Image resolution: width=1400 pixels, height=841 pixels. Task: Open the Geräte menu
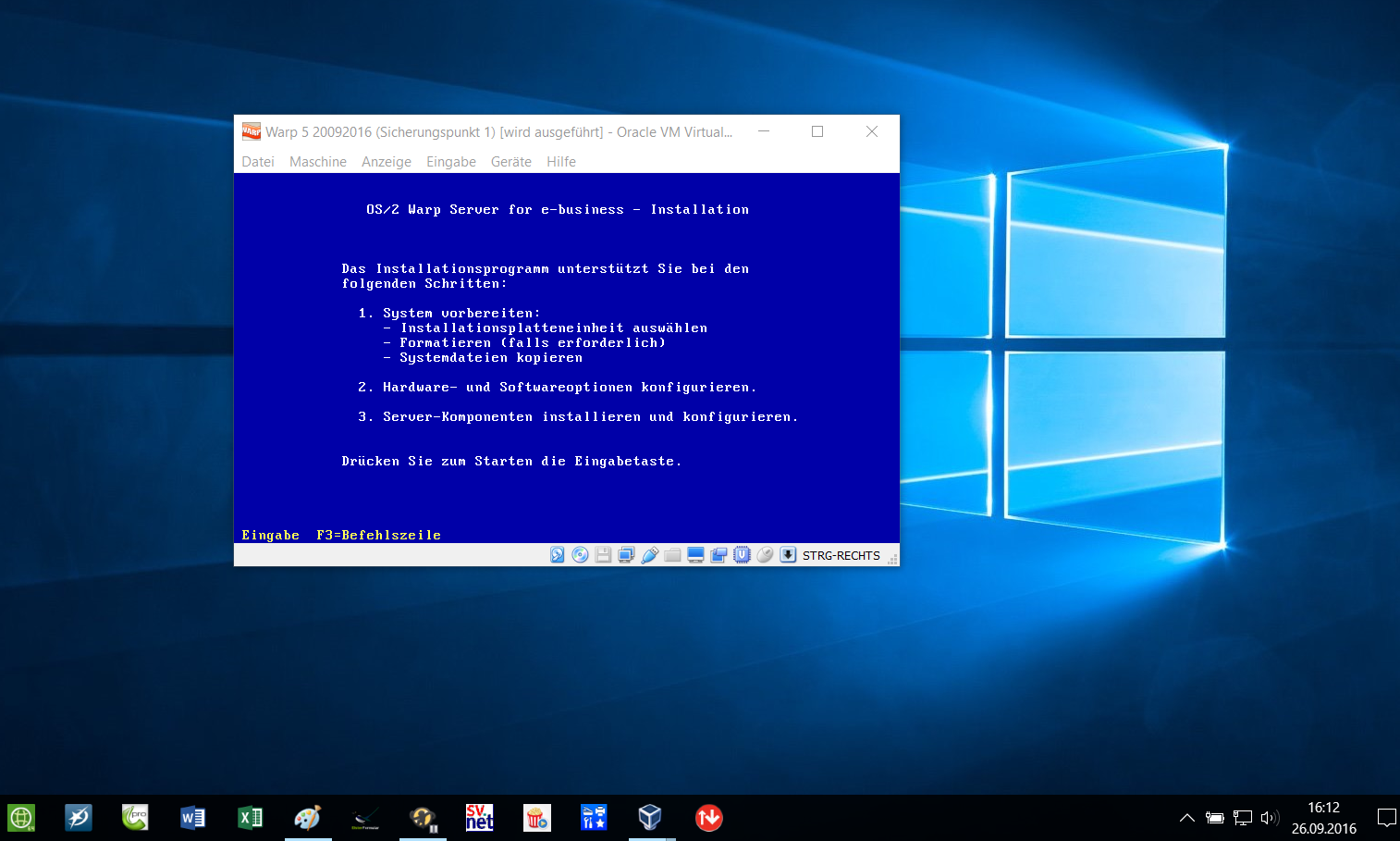click(511, 162)
